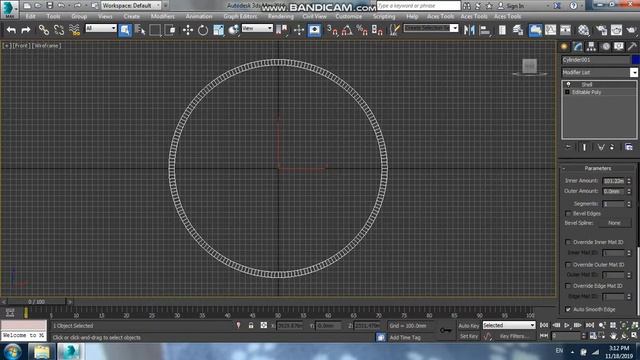Click the time slider 0/100 handle
This screenshot has height=360, width=640.
point(36,302)
